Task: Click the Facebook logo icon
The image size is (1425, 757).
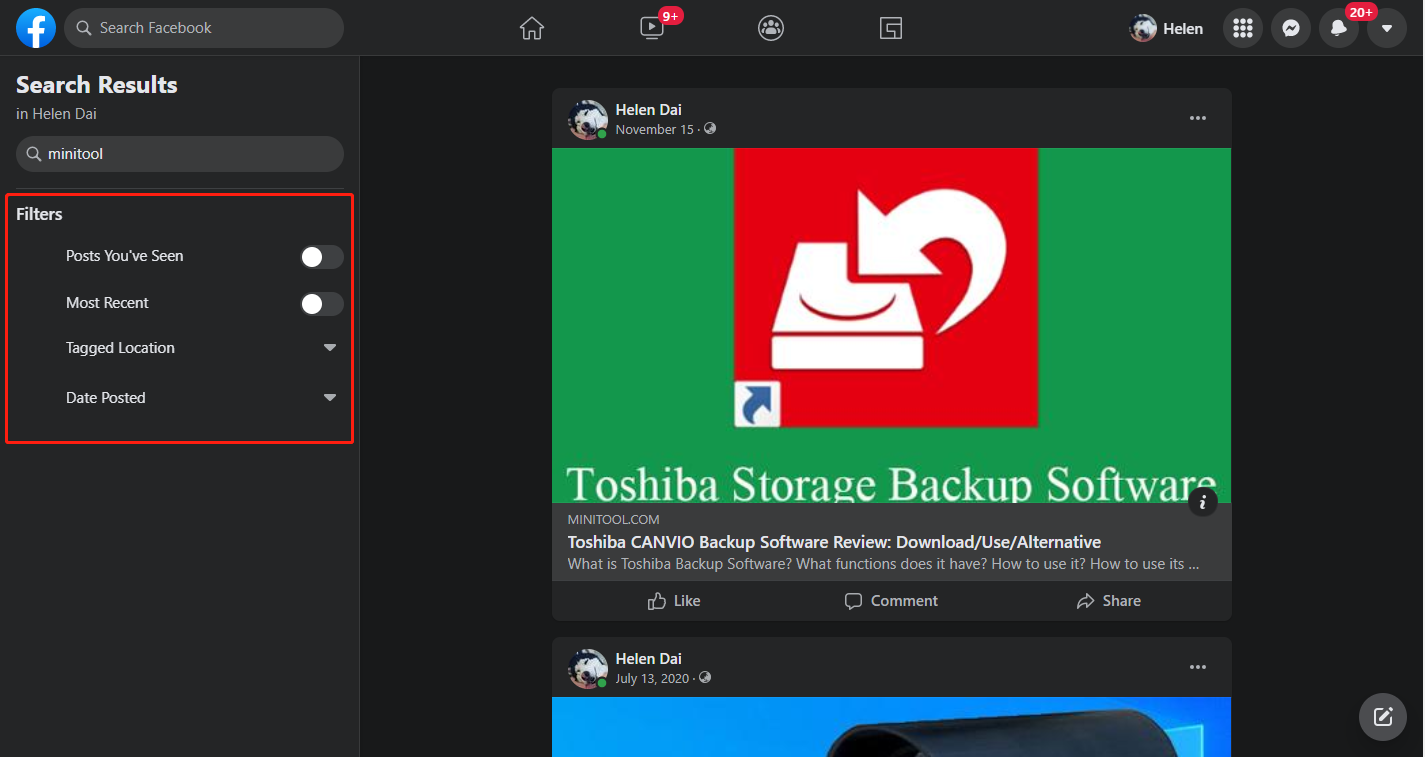Action: point(36,28)
